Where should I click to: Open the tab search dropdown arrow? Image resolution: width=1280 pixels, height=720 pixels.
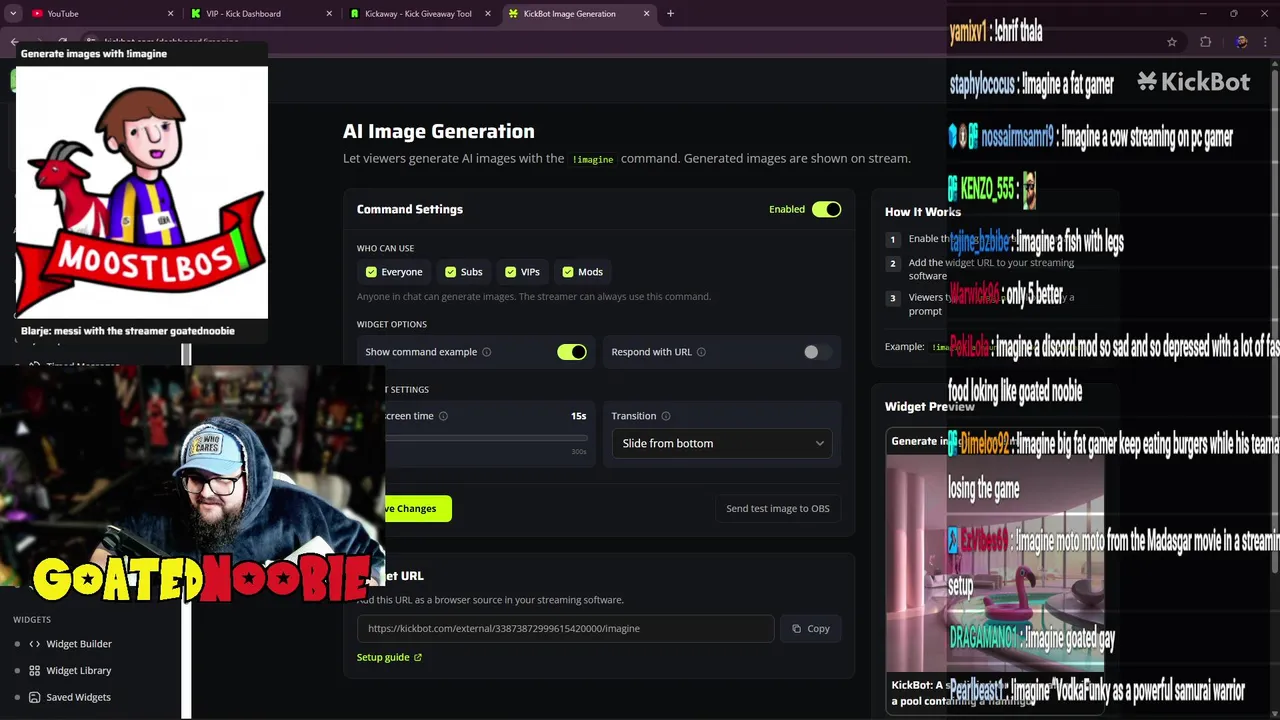coord(13,14)
